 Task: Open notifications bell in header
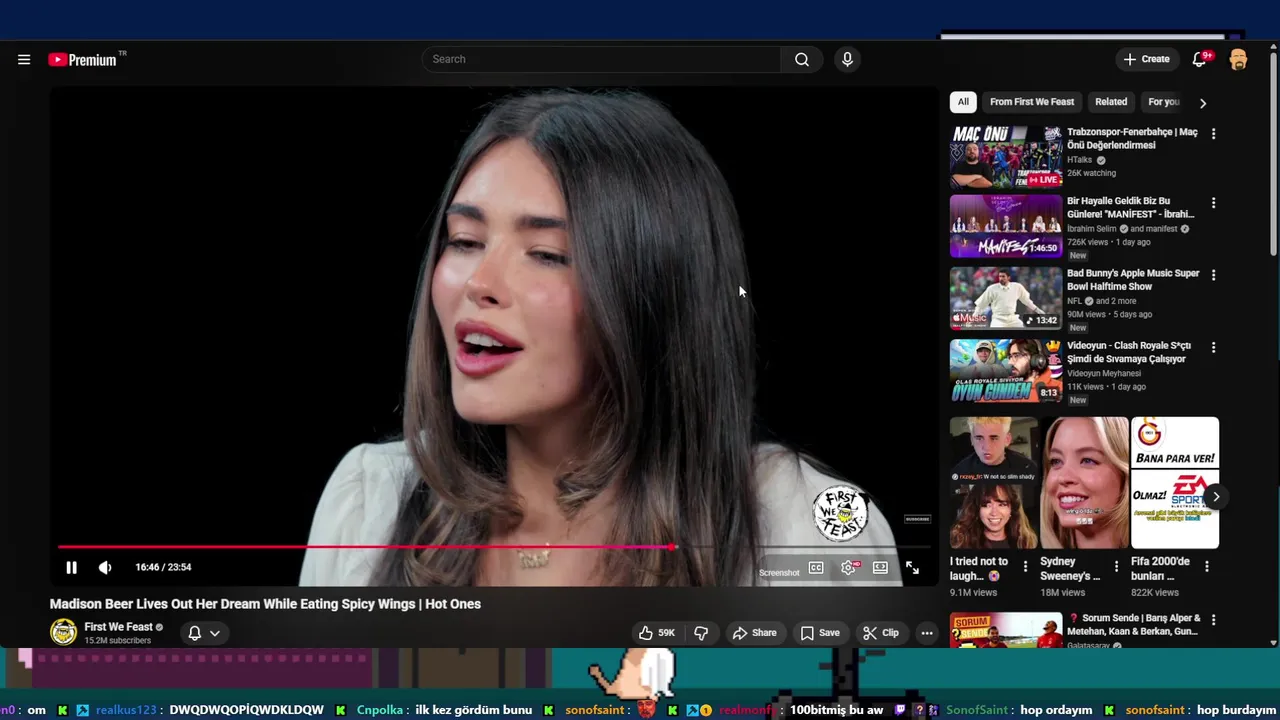(x=1199, y=59)
